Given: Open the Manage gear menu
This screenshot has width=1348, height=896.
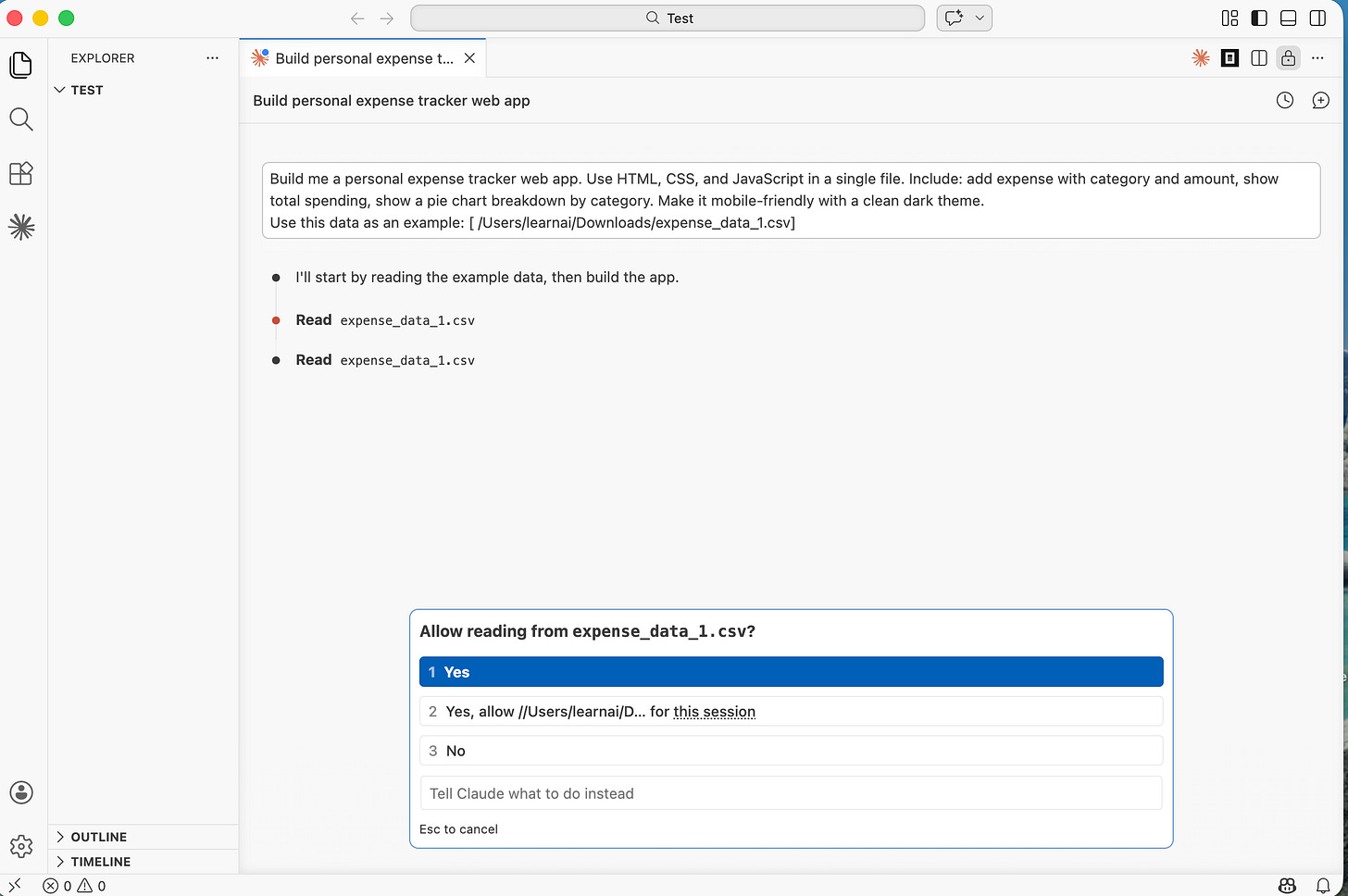Looking at the screenshot, I should coord(21,846).
